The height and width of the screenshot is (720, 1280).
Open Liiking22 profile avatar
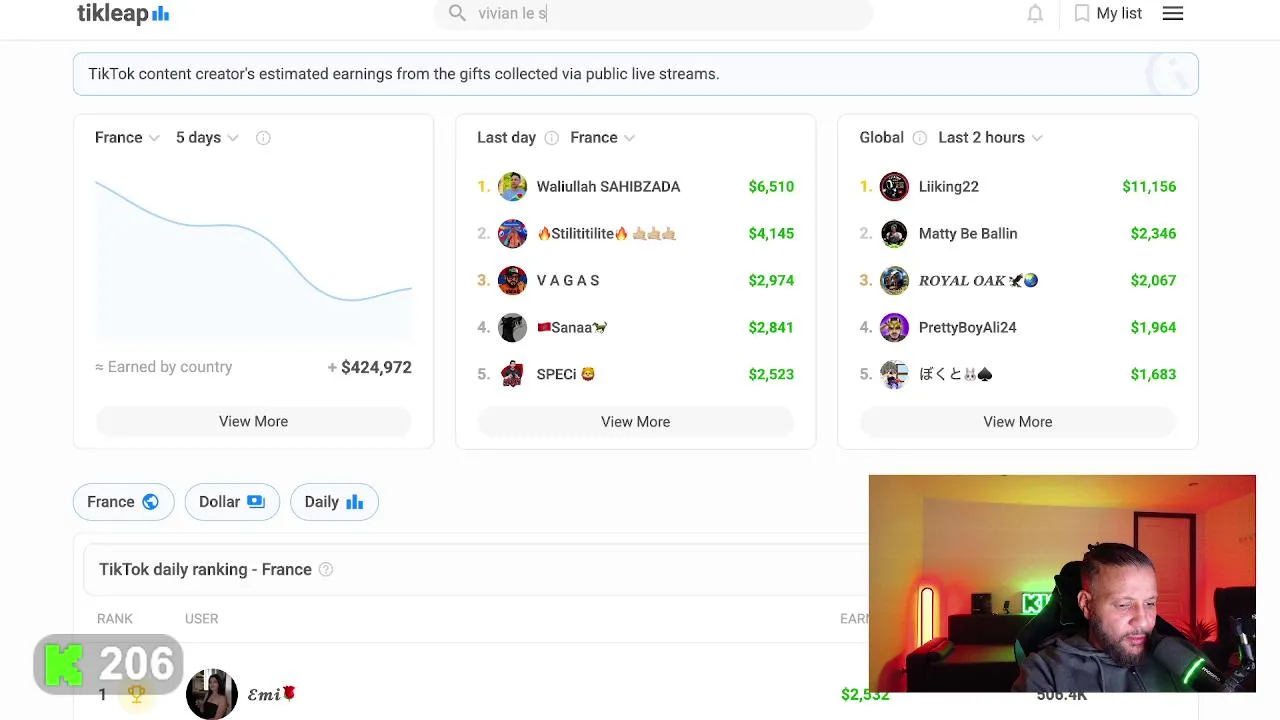click(894, 187)
